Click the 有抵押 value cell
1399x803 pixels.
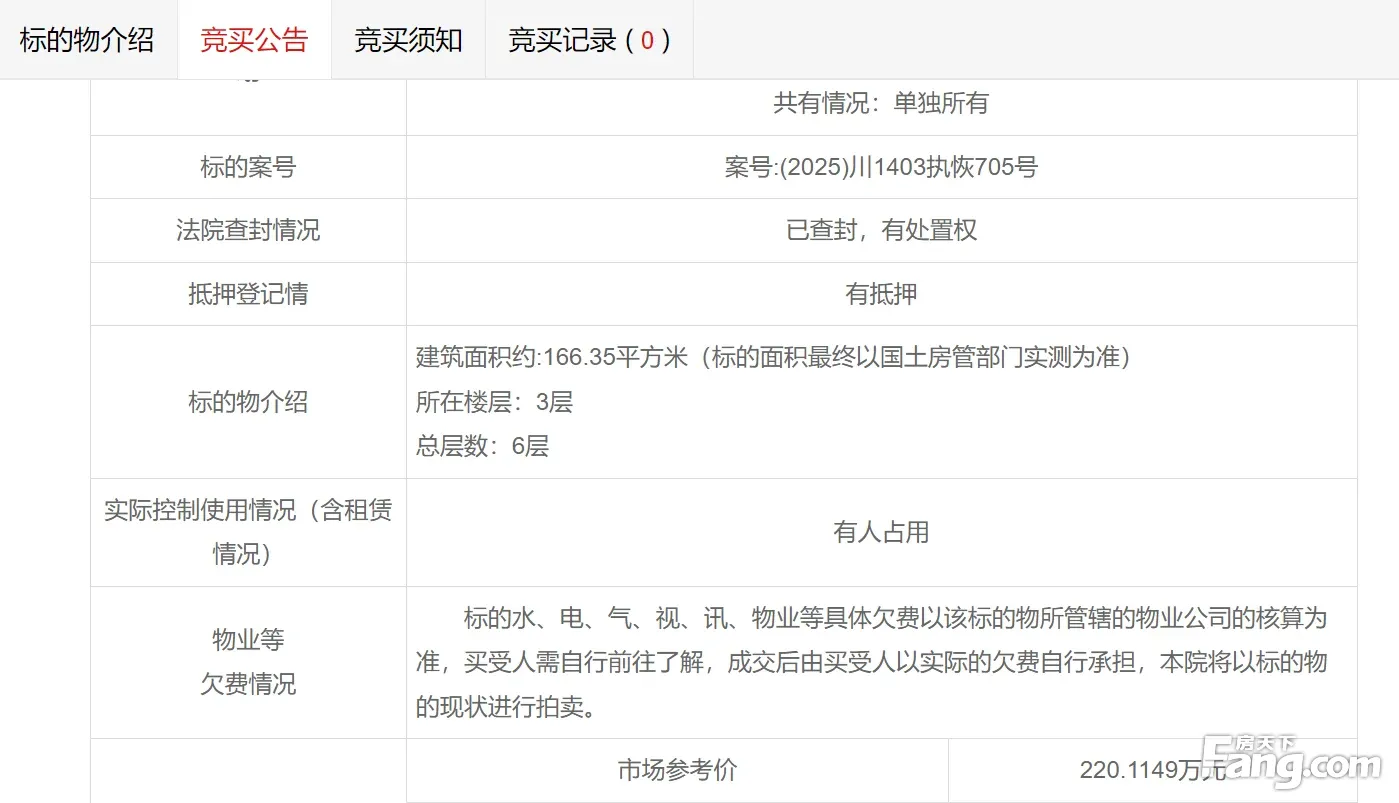pyautogui.click(x=880, y=294)
